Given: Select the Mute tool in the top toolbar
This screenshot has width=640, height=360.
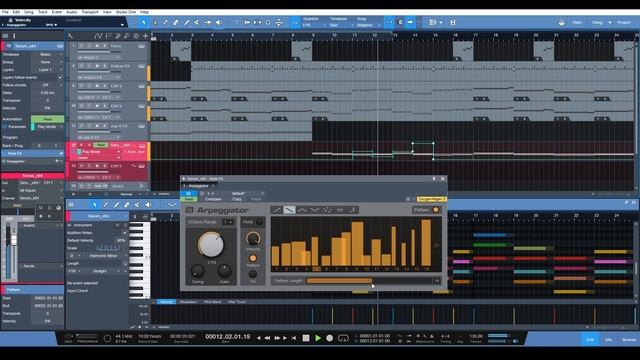Looking at the screenshot, I should [x=197, y=22].
